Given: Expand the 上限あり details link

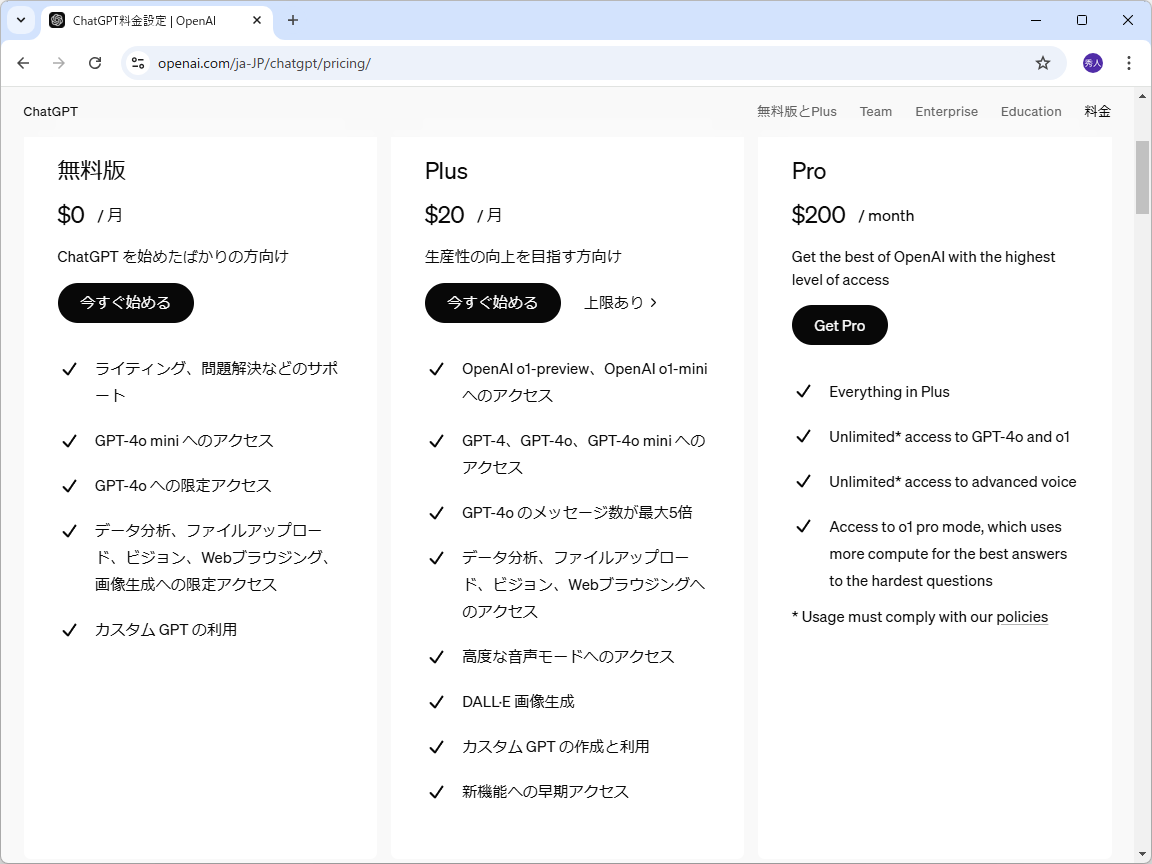Looking at the screenshot, I should click(x=620, y=302).
